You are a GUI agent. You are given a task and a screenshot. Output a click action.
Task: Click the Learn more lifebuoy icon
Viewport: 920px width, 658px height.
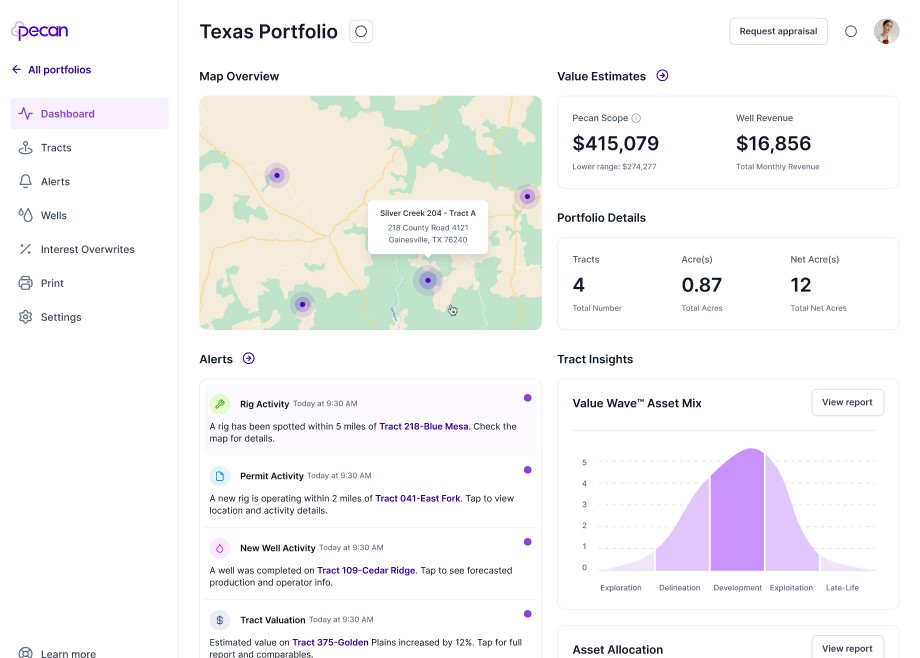[x=25, y=653]
